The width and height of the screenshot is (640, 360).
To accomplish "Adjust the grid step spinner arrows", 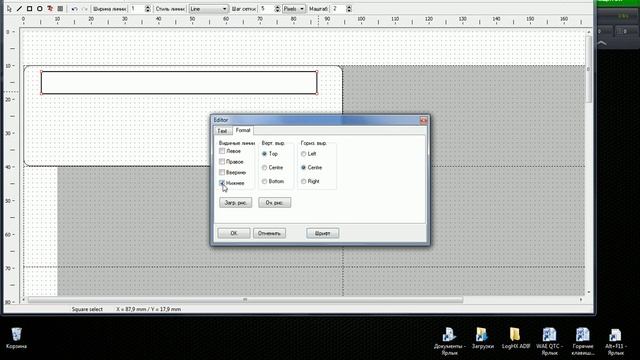I will coord(278,9).
